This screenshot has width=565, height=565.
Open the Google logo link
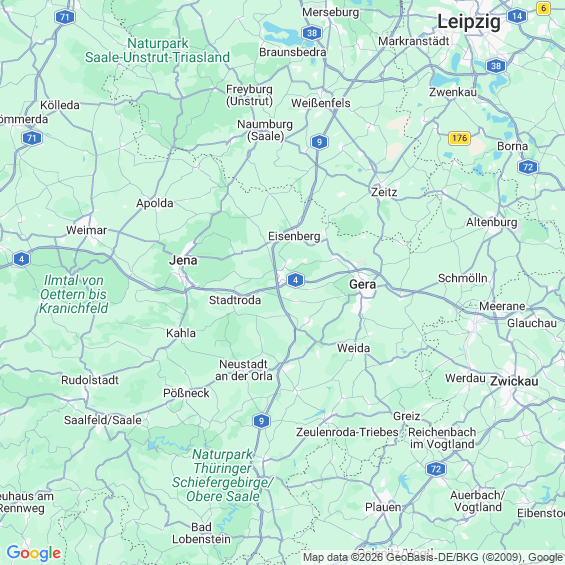(34, 553)
